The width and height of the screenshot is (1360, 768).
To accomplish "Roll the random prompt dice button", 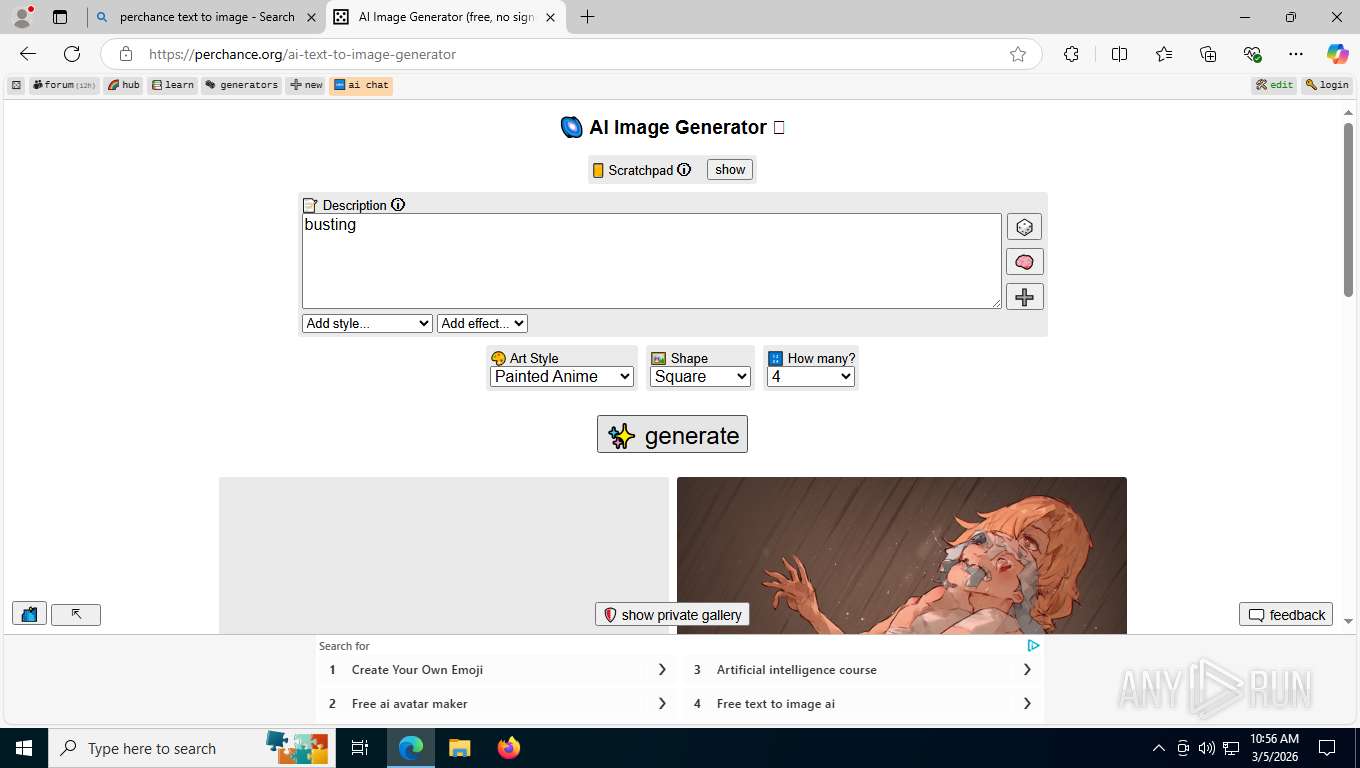I will [x=1024, y=227].
